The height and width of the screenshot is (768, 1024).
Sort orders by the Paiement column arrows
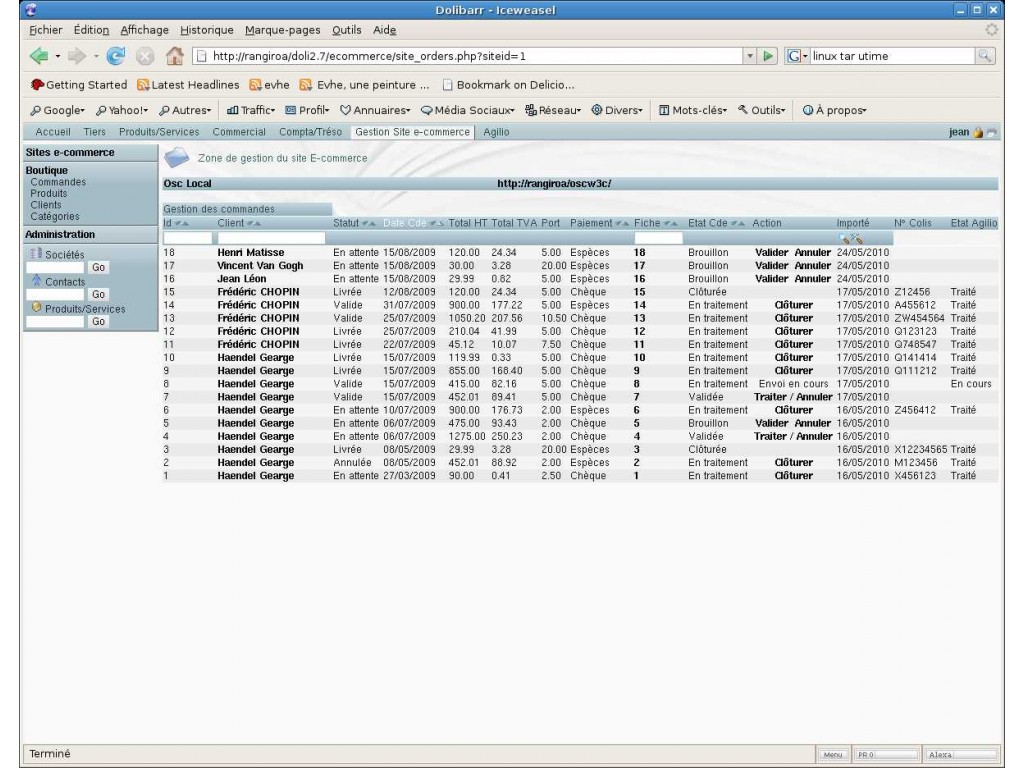620,222
